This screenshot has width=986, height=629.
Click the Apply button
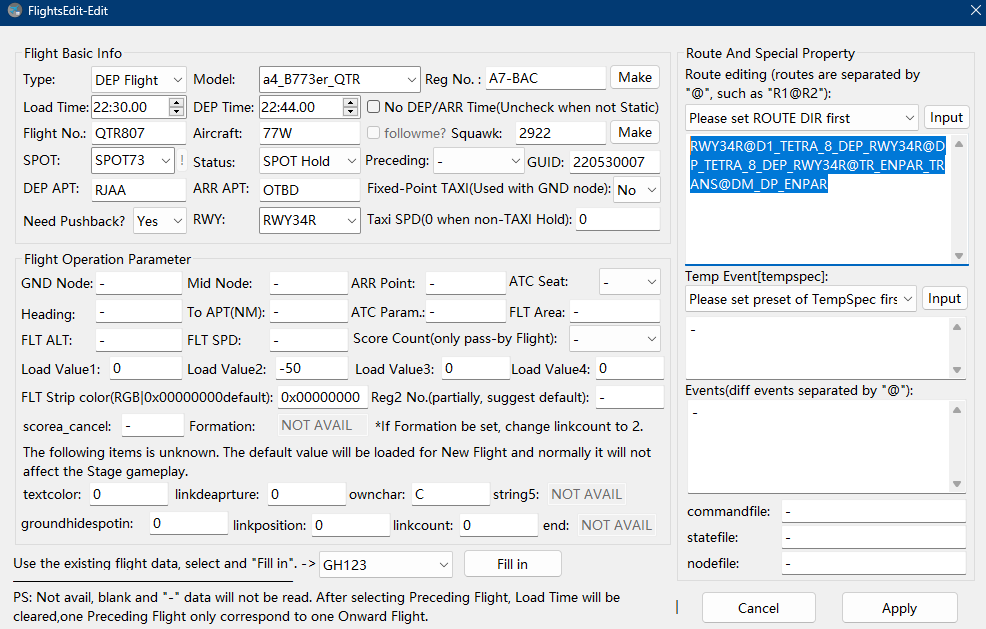tap(899, 608)
